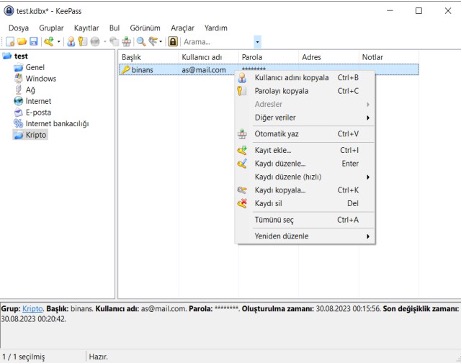The image size is (462, 364).
Task: Open the Araçlar menu
Action: coord(182,28)
